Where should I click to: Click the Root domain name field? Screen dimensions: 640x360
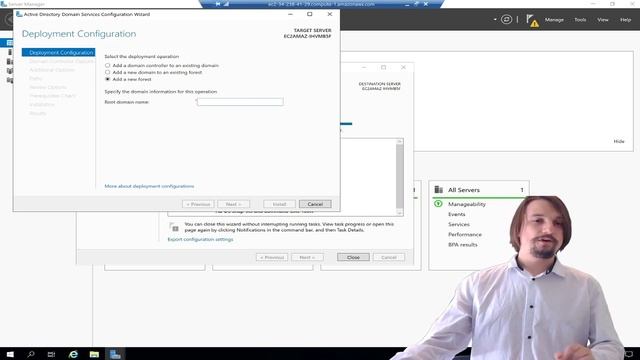pyautogui.click(x=240, y=102)
